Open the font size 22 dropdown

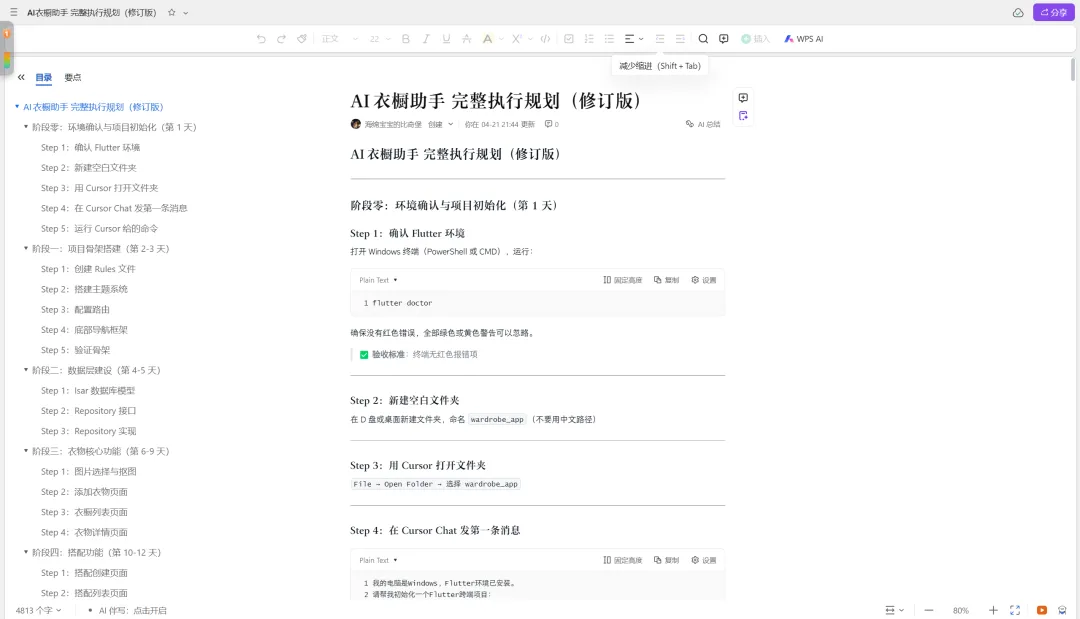(380, 39)
